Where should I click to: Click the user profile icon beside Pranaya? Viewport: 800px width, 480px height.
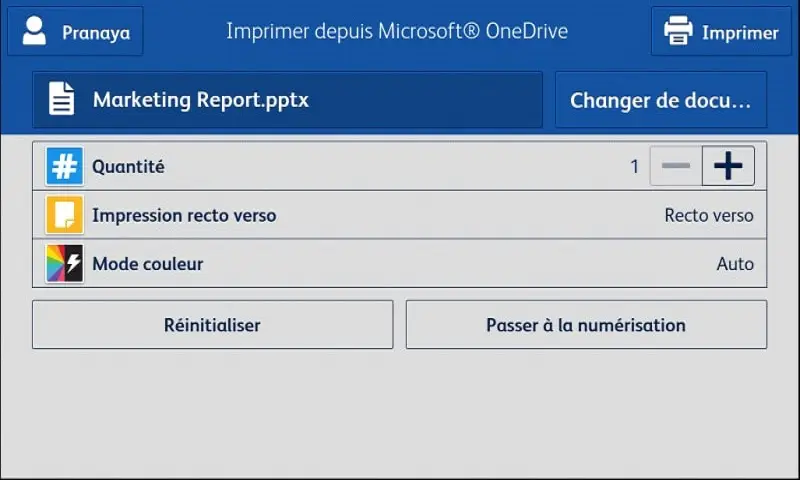34,31
